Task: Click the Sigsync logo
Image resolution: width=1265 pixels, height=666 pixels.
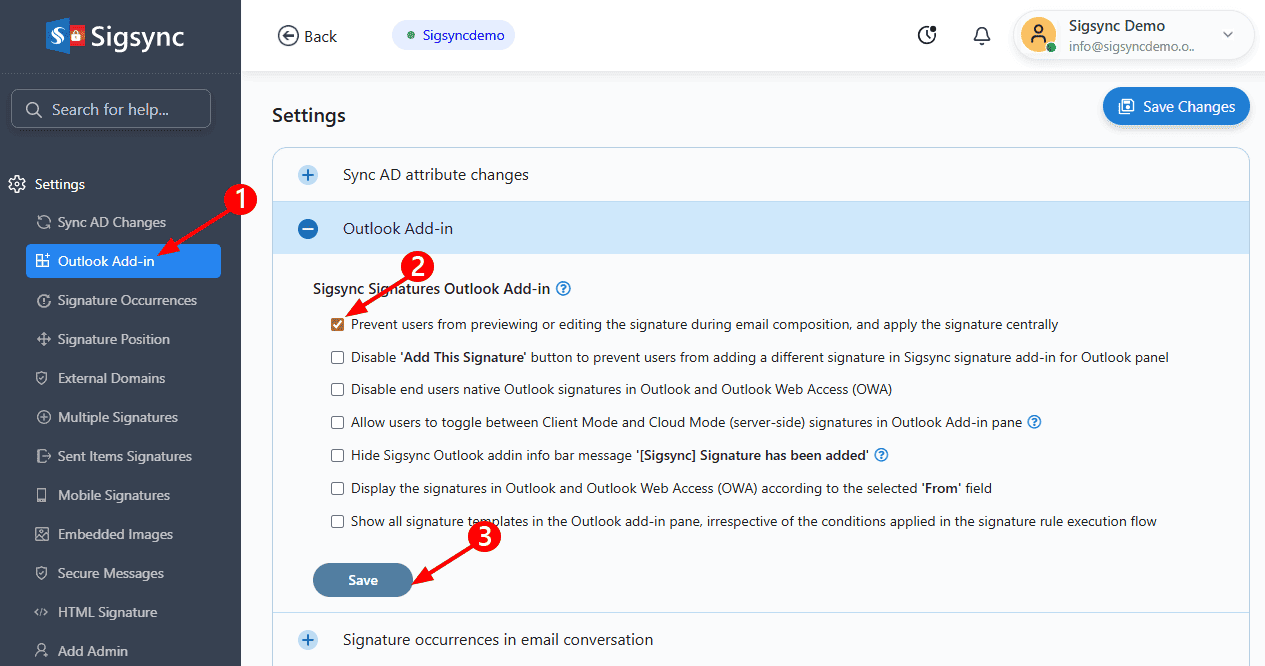Action: 115,37
